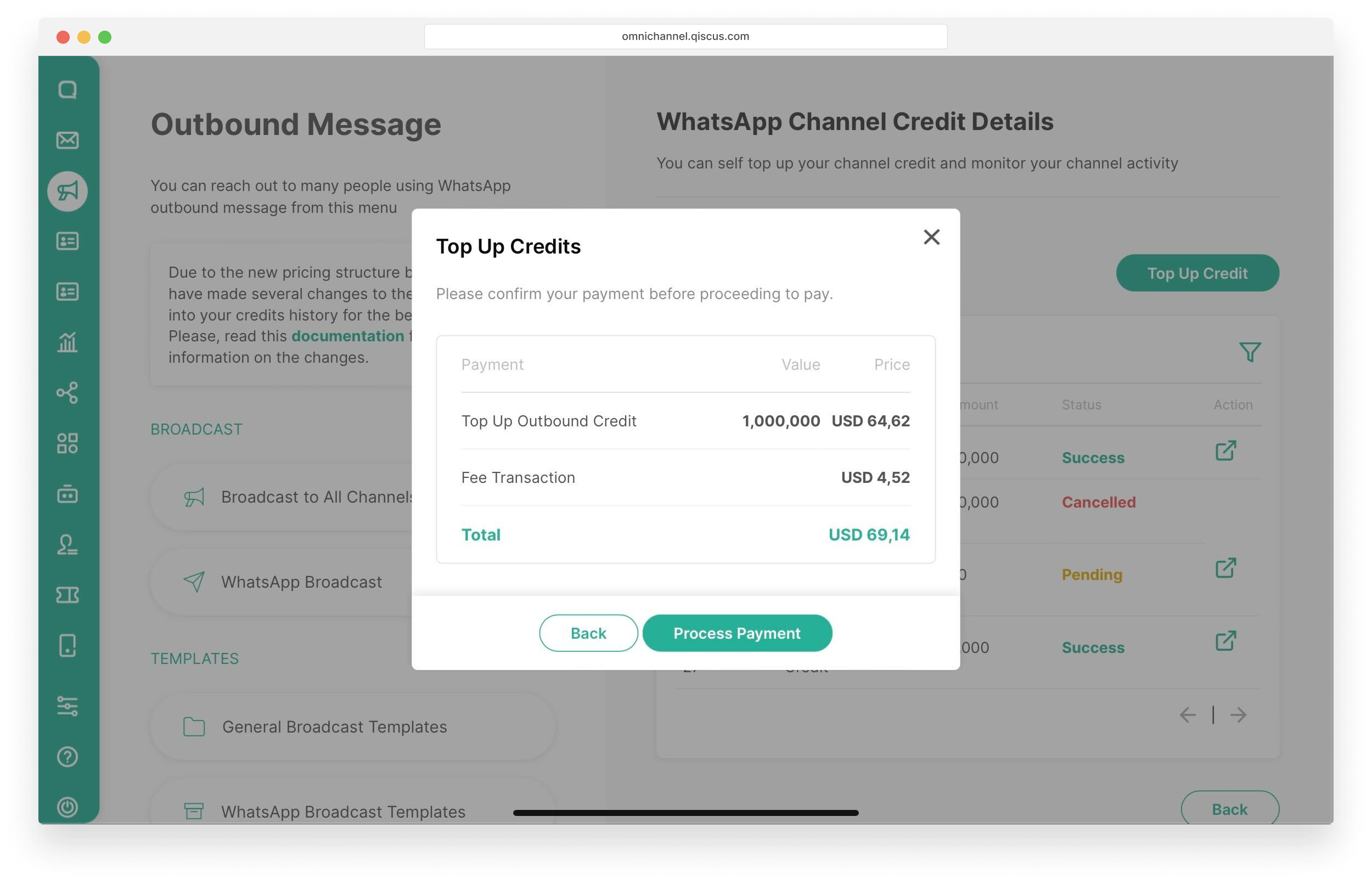Open the chat inbox sidebar icon
This screenshot has width=1372, height=884.
(x=67, y=89)
